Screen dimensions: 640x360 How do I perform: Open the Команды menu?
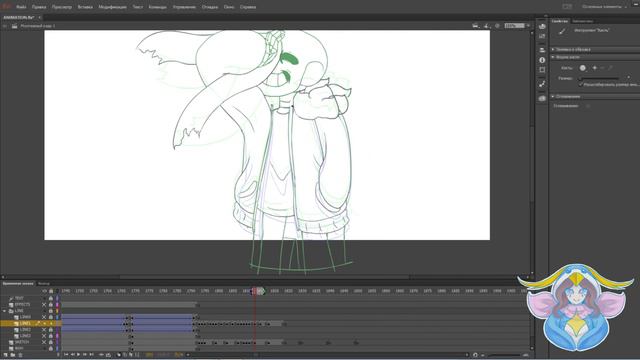157,7
